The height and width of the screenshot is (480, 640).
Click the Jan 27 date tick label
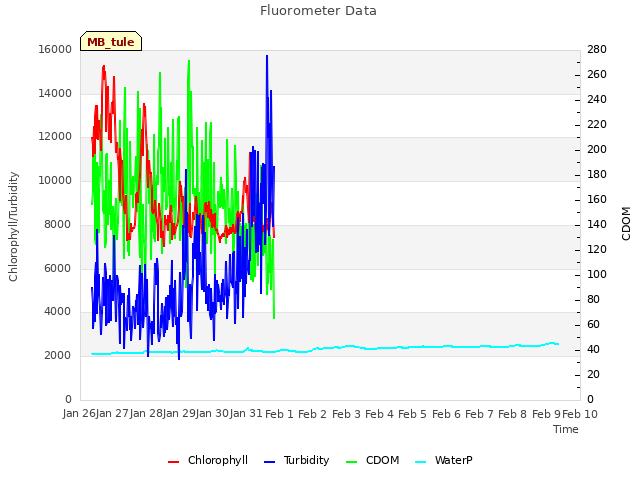coord(113,414)
